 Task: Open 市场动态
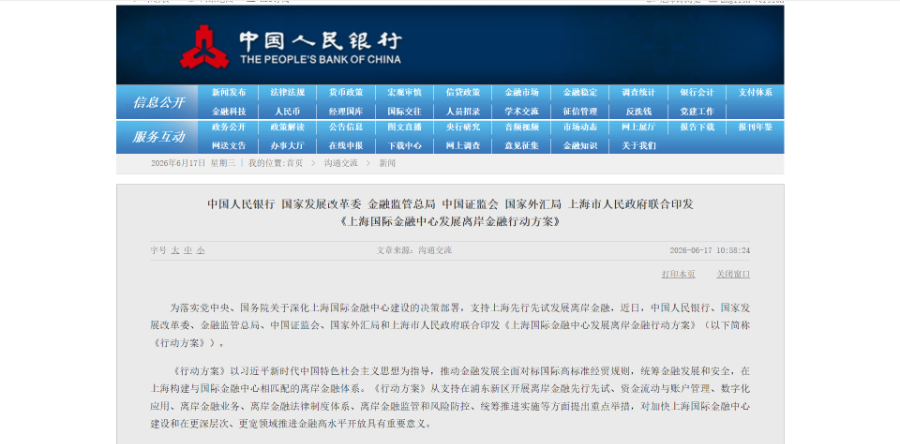coord(580,127)
